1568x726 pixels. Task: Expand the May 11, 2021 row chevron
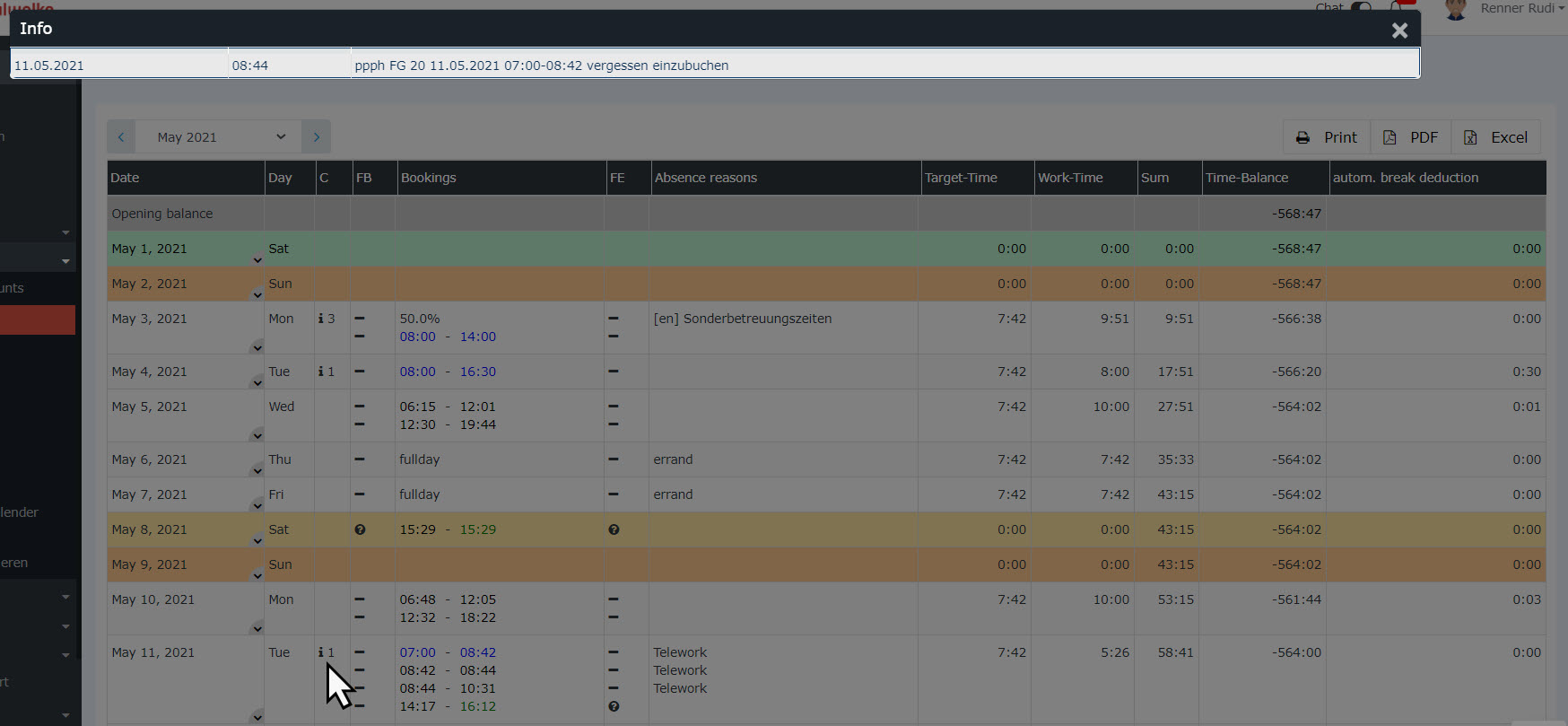[257, 717]
